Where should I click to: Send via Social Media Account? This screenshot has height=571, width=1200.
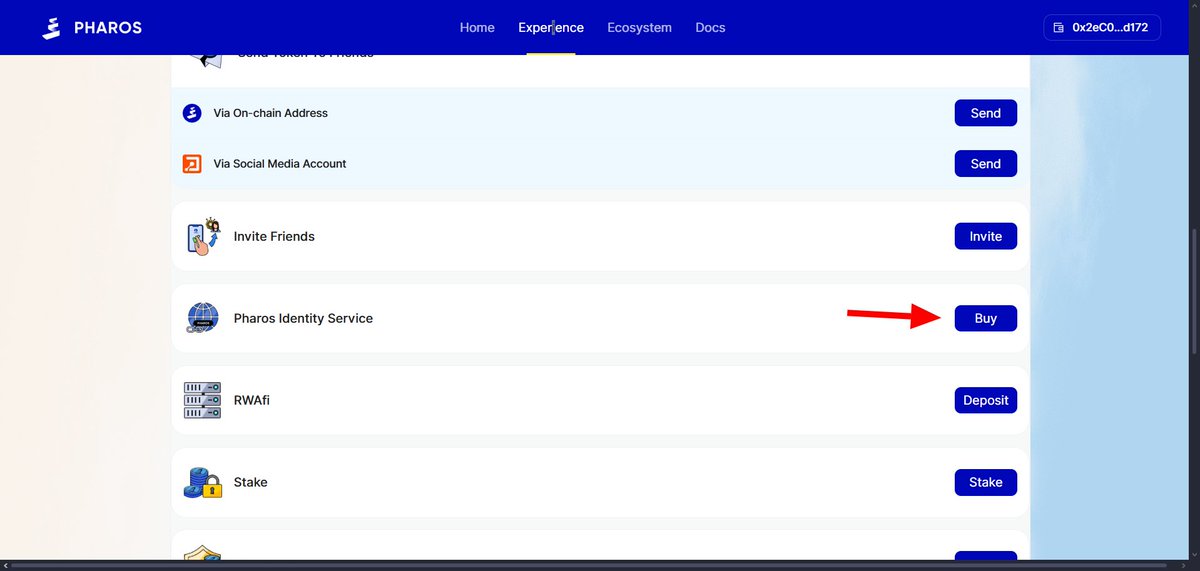click(985, 164)
